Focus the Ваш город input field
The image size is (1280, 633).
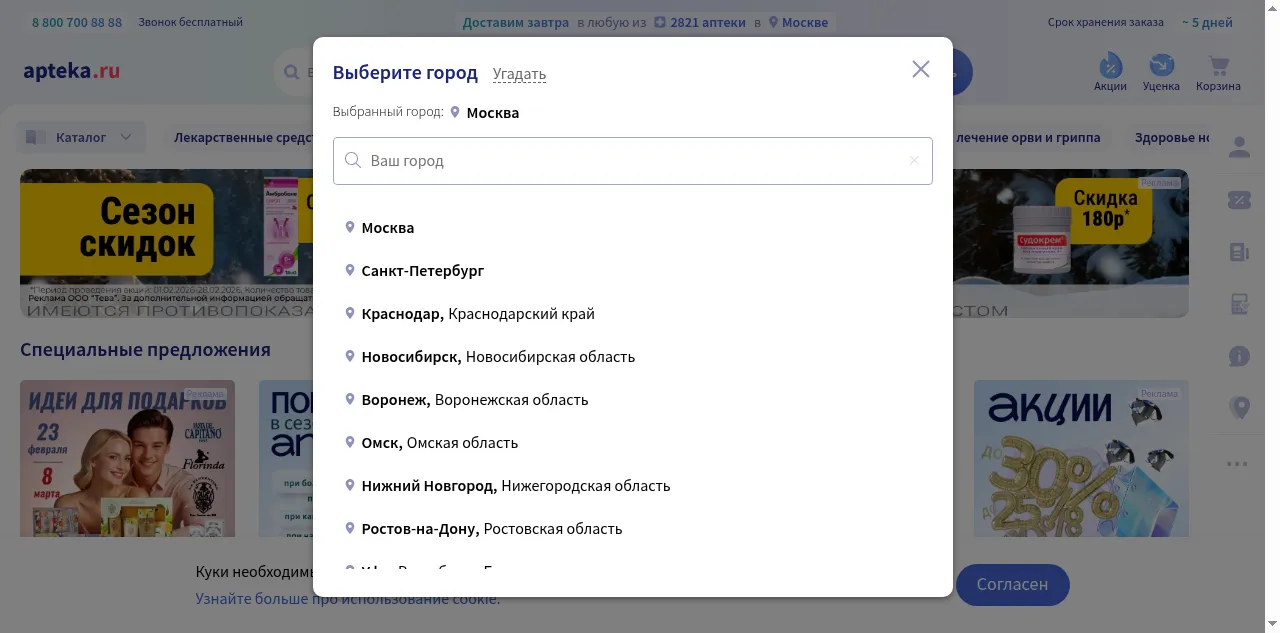coord(633,161)
